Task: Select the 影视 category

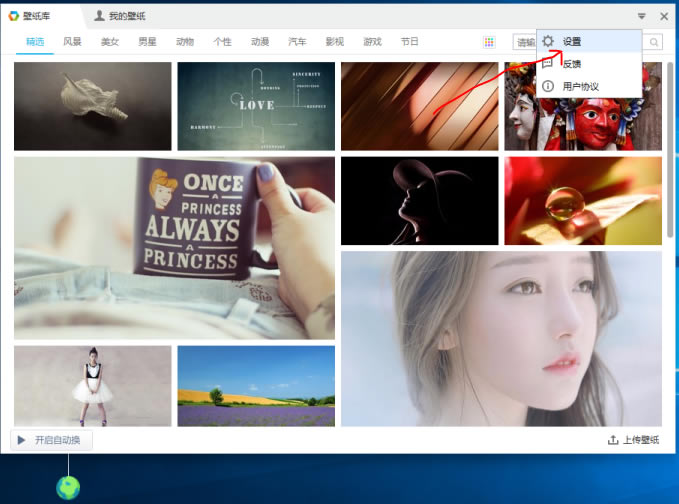Action: [x=335, y=42]
